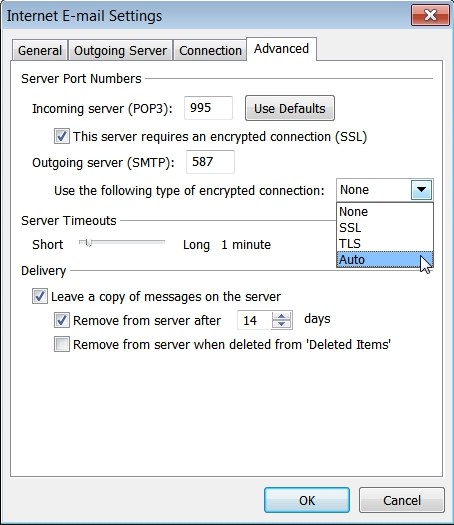Uncheck the encrypted connection (SSL) checkbox
Screen dimensions: 454x525
click(x=62, y=136)
